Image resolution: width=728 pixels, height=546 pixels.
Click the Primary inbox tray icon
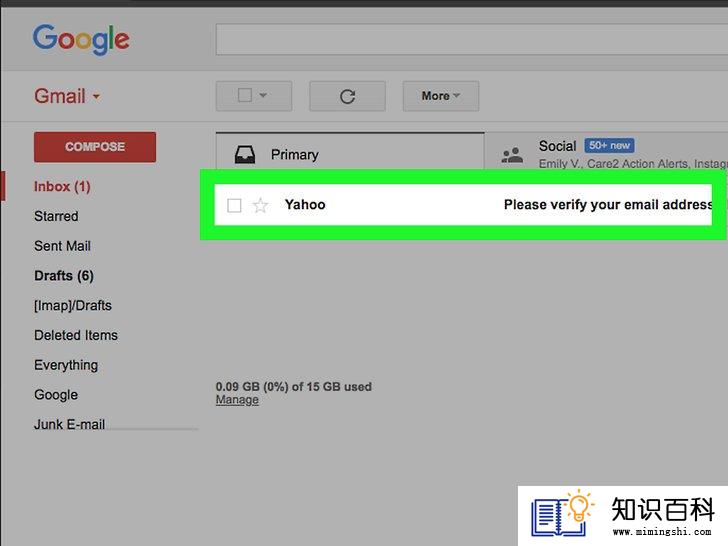(x=245, y=155)
